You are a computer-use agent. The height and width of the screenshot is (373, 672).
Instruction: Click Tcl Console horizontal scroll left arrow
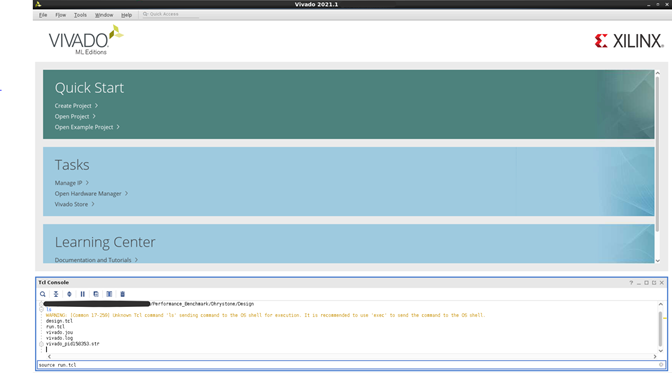tap(49, 357)
